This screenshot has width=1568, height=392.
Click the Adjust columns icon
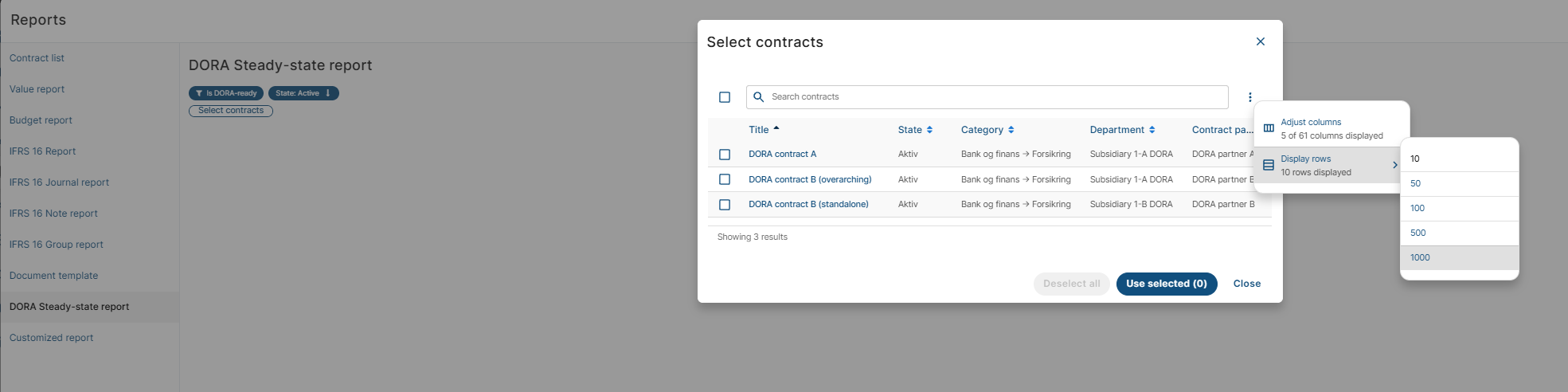coord(1269,128)
